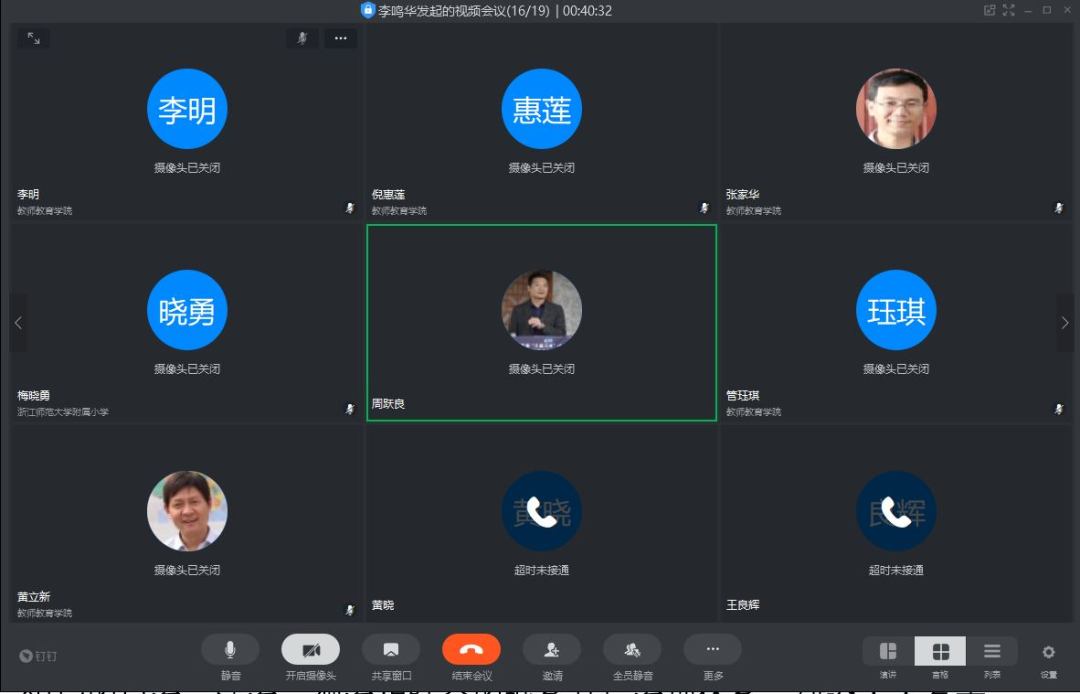Image resolution: width=1080 pixels, height=694 pixels.
Task: Click 张家华's profile photo avatar
Action: click(x=896, y=109)
